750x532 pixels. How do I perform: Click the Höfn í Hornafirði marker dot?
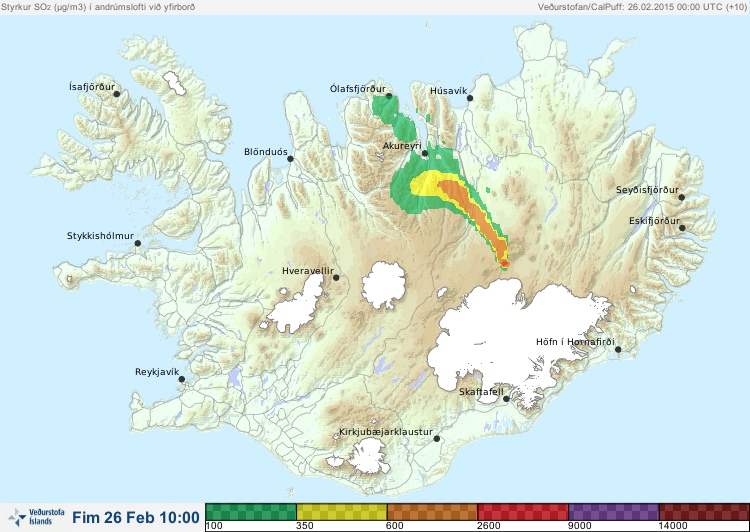[x=618, y=350]
